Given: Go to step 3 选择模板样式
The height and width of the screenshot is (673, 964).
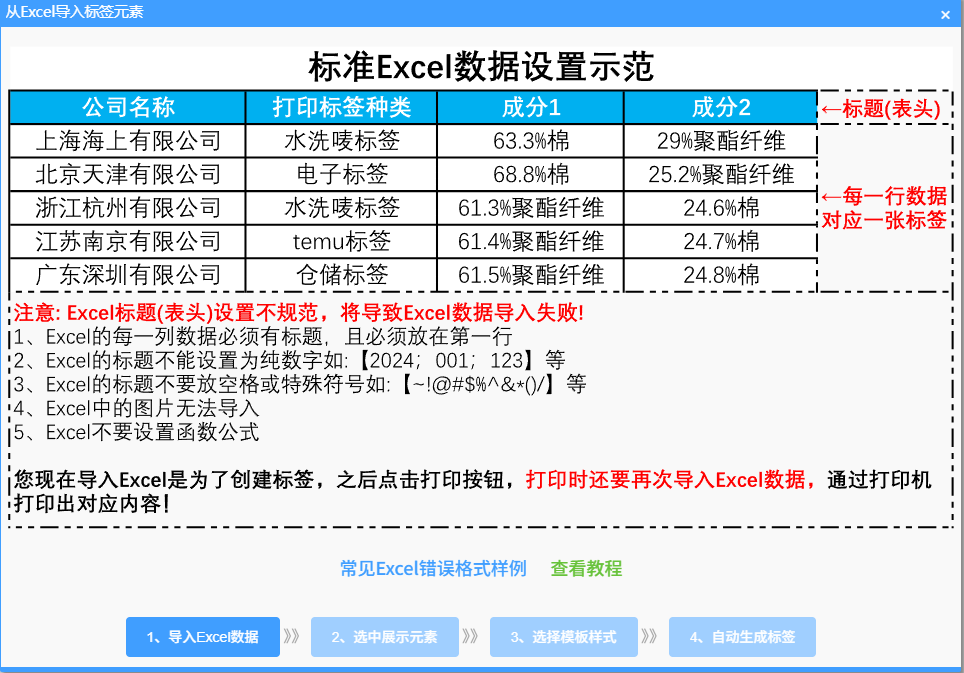Looking at the screenshot, I should click(x=563, y=637).
